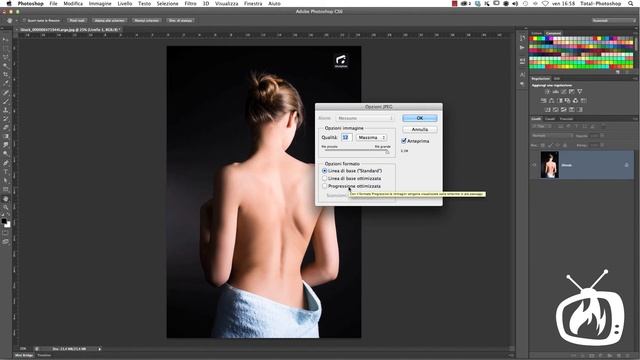Select the Hand tool in the toolbox
Image resolution: width=640 pixels, height=360 pixels.
tap(6, 199)
